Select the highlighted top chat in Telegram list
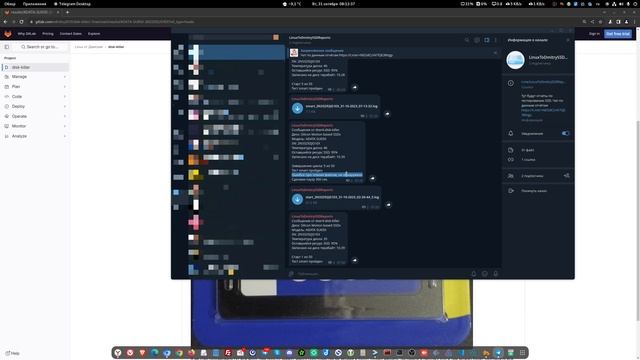Screen dimensions: 640x360 236,53
